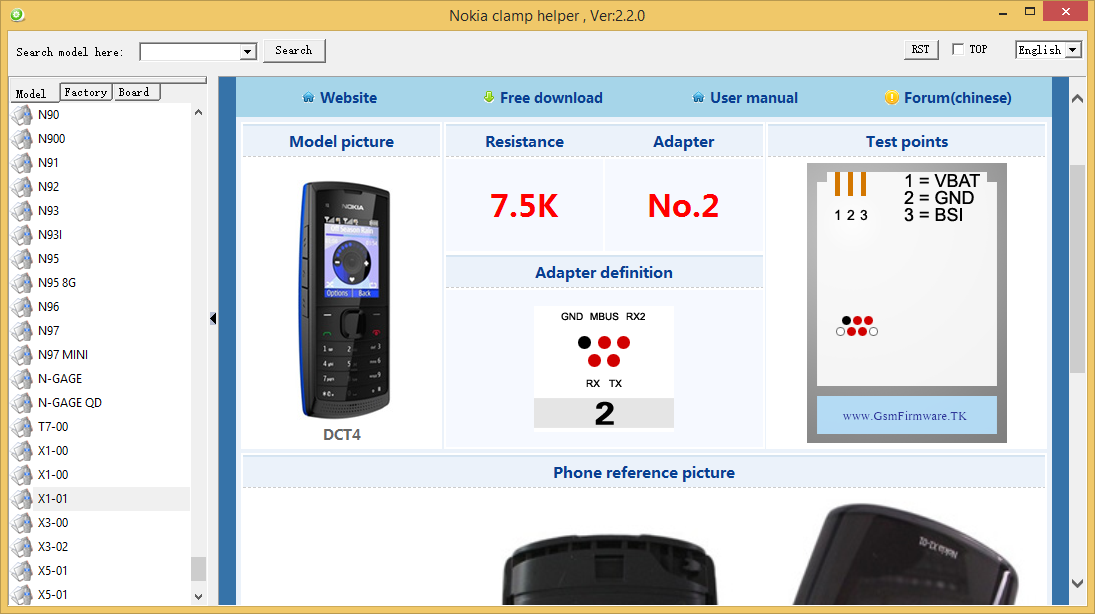
Task: Click the main page scrollbar thumb
Action: 1078,269
